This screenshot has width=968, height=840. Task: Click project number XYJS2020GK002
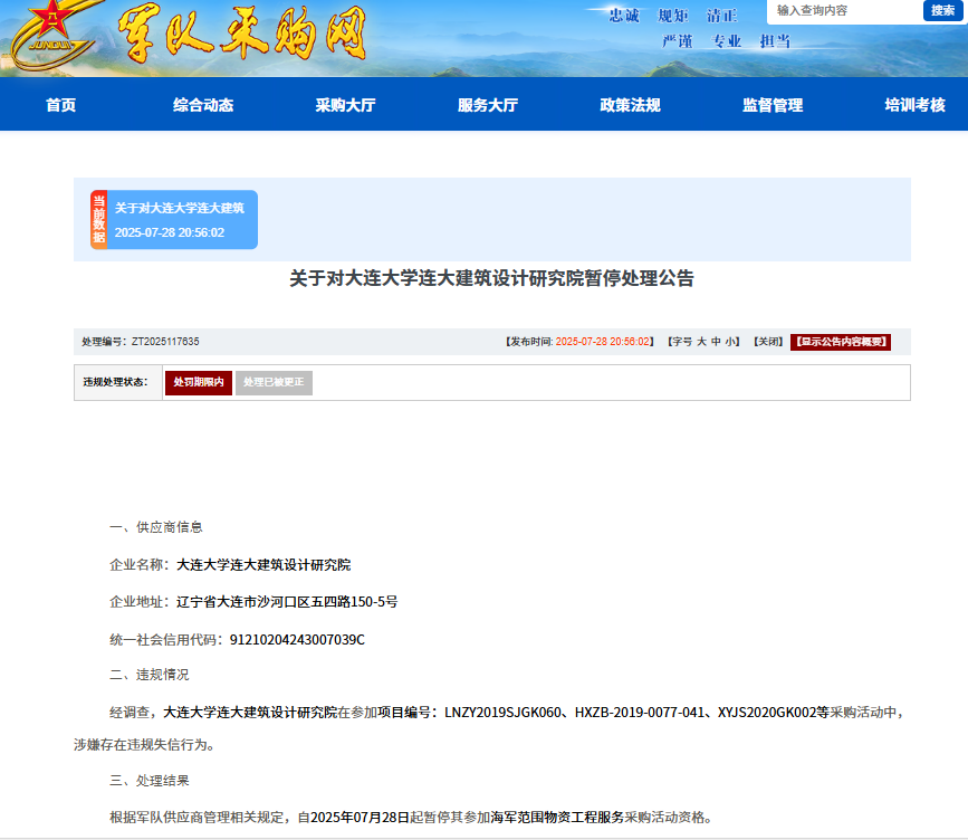tap(767, 712)
